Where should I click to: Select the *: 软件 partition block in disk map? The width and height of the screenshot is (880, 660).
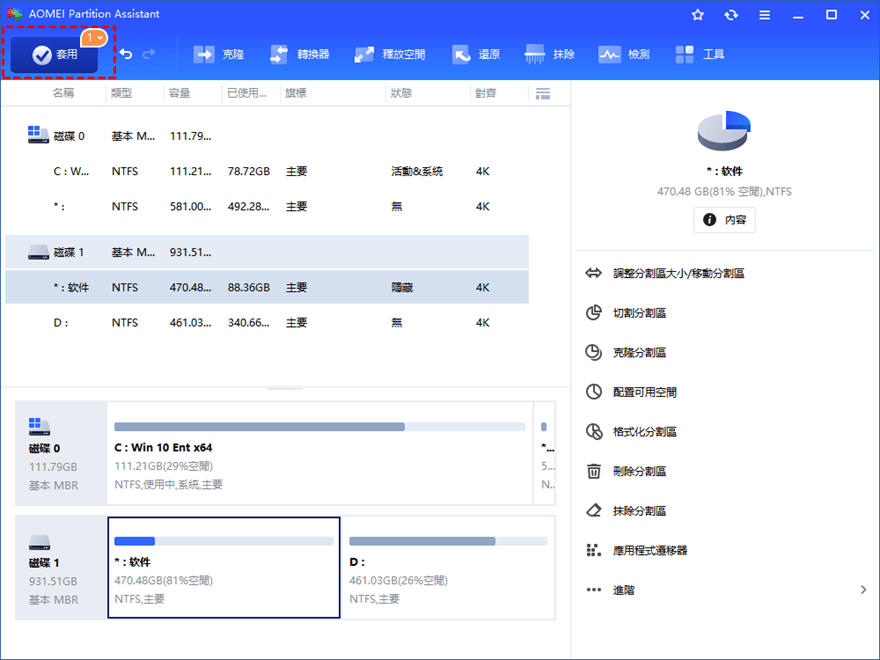pyautogui.click(x=224, y=567)
